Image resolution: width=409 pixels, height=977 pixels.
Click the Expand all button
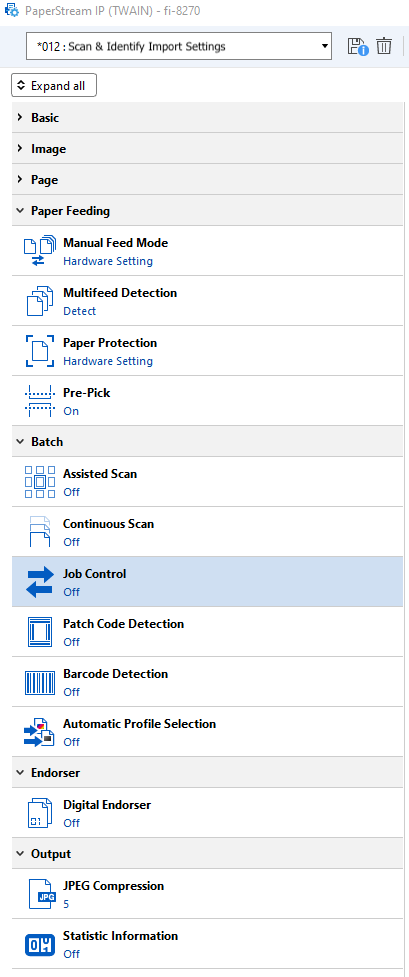coord(54,86)
